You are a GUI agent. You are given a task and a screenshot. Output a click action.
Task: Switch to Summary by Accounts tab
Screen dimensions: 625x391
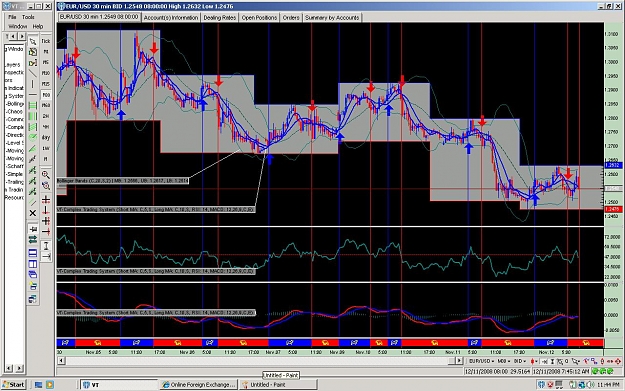332,18
